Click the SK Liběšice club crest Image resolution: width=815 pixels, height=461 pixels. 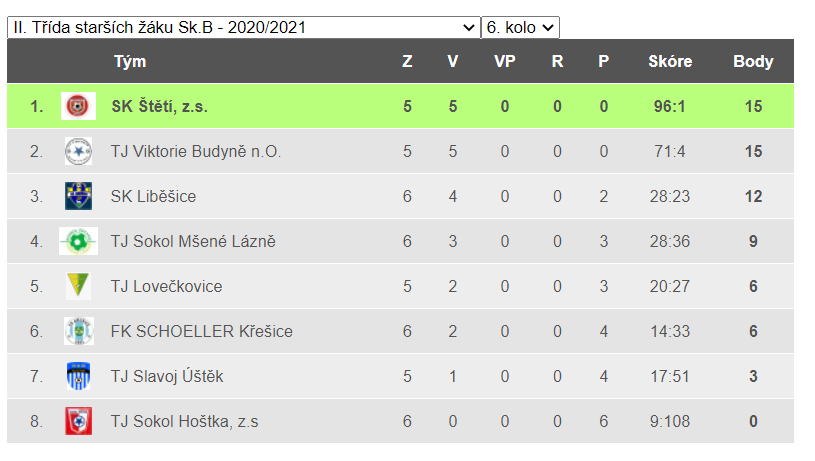pyautogui.click(x=78, y=196)
